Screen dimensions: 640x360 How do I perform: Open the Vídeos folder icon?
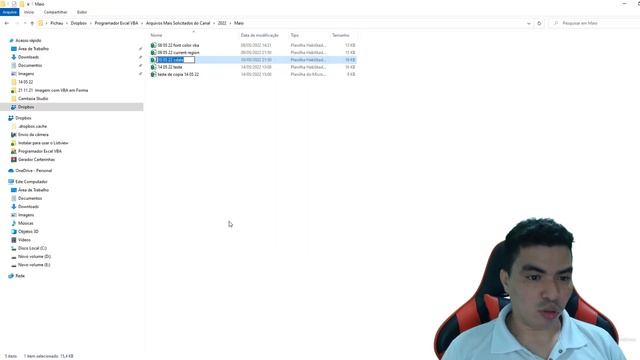pyautogui.click(x=13, y=240)
